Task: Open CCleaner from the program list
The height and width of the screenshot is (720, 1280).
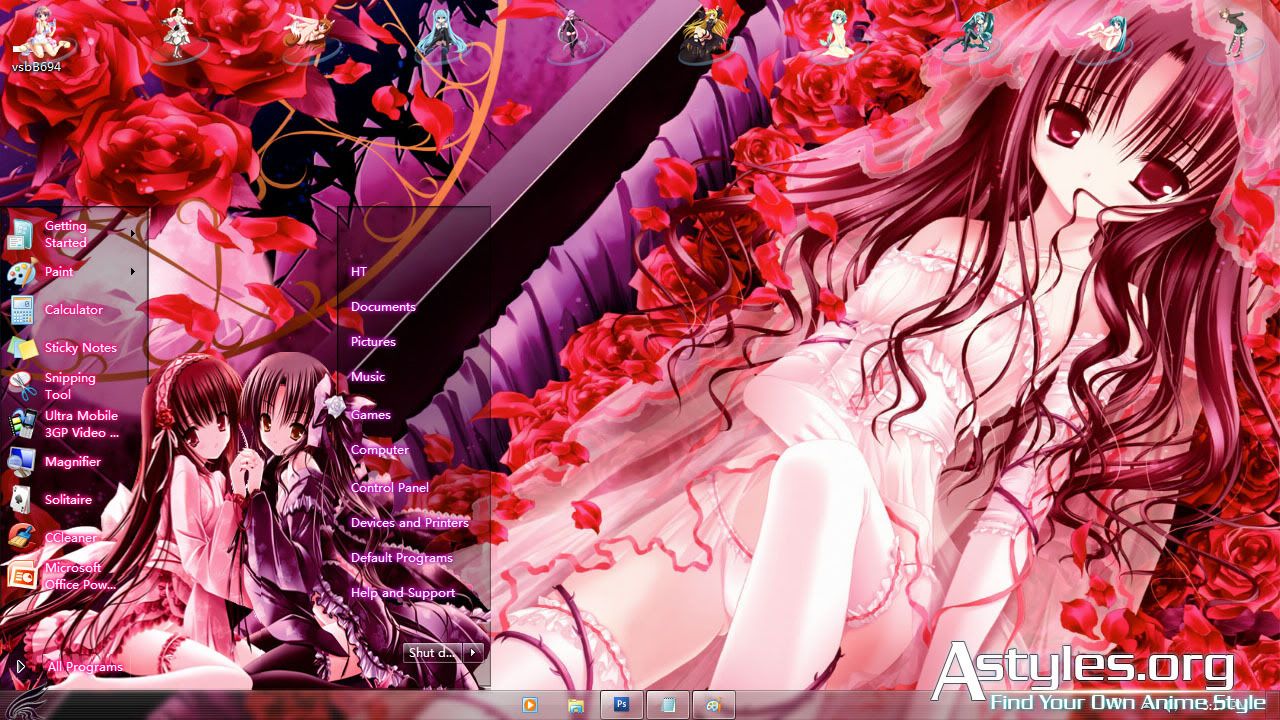Action: [x=69, y=538]
